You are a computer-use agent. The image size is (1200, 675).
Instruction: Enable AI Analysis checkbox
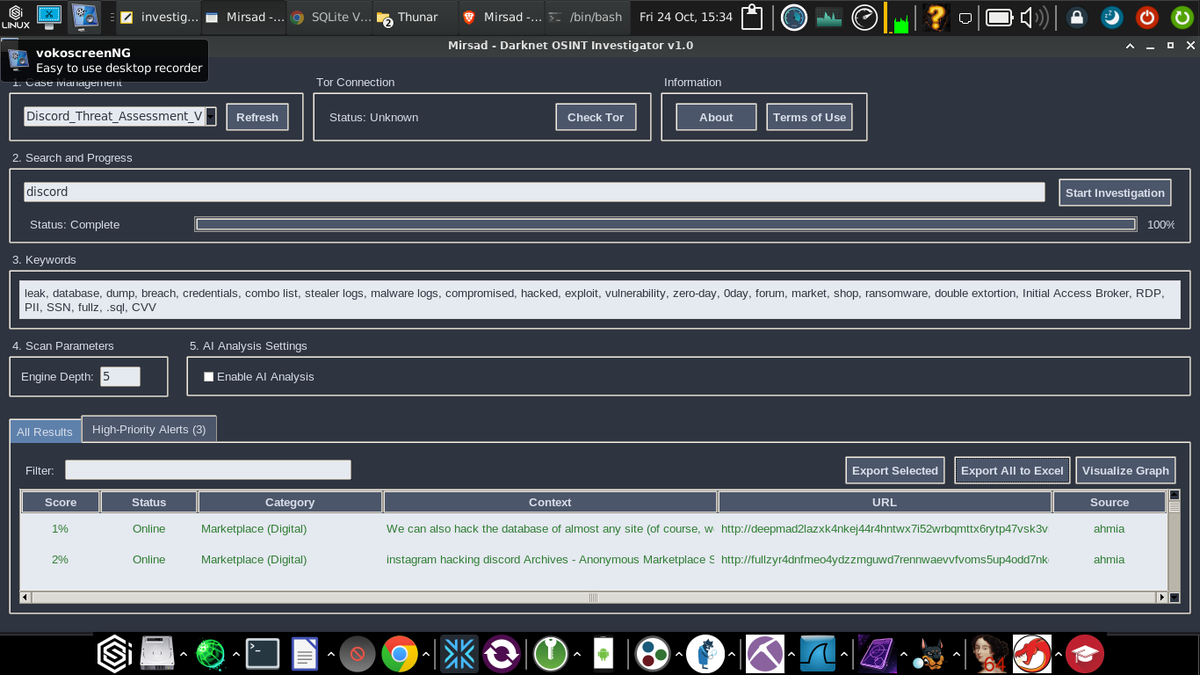(209, 377)
